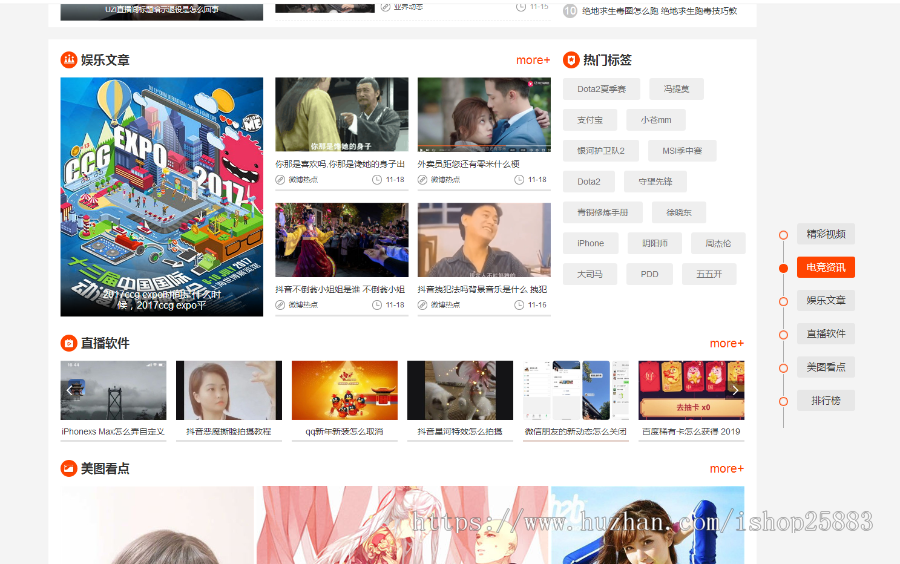Open the 抖音恶魔撕脸拍摄教程 thumbnail
Screen dimensions: 900x564
pos(229,390)
